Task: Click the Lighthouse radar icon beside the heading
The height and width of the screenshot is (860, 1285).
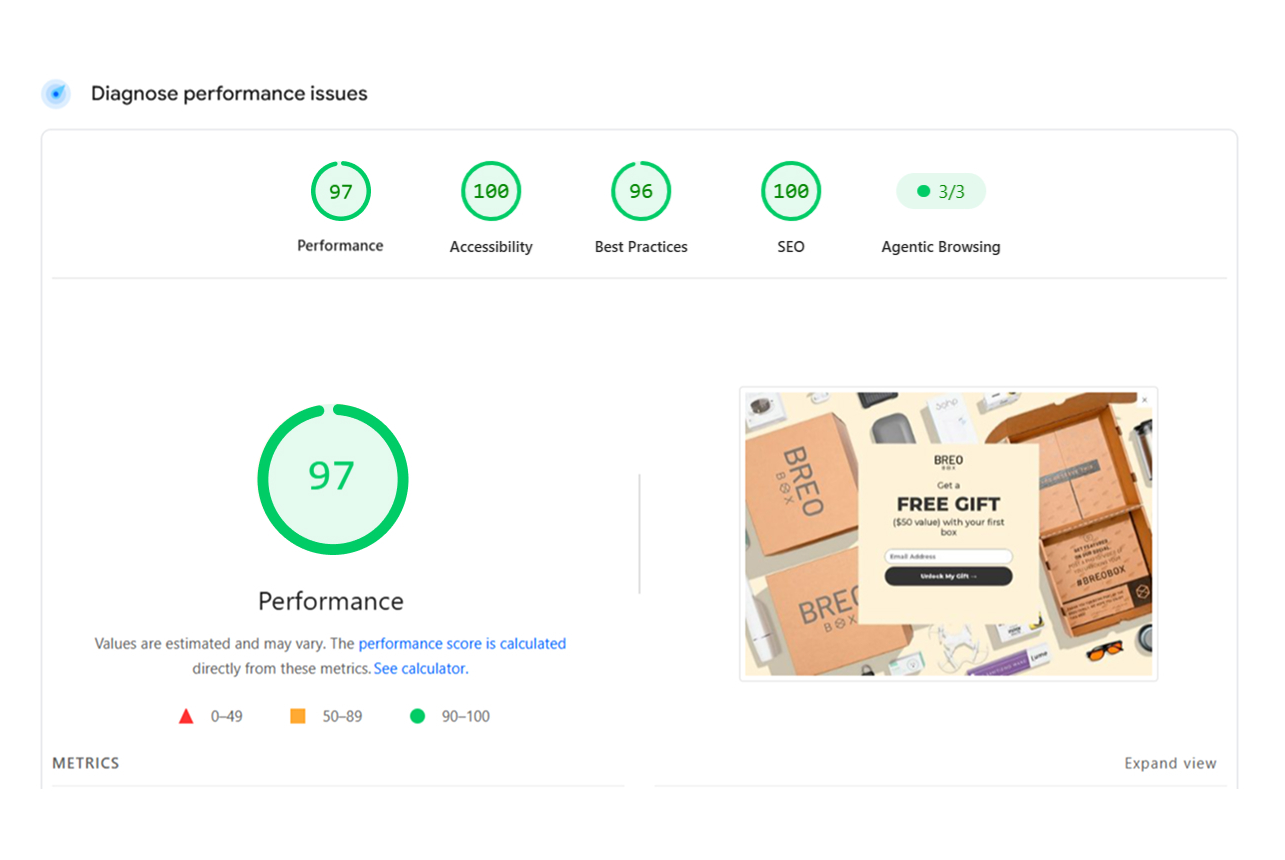Action: click(56, 94)
